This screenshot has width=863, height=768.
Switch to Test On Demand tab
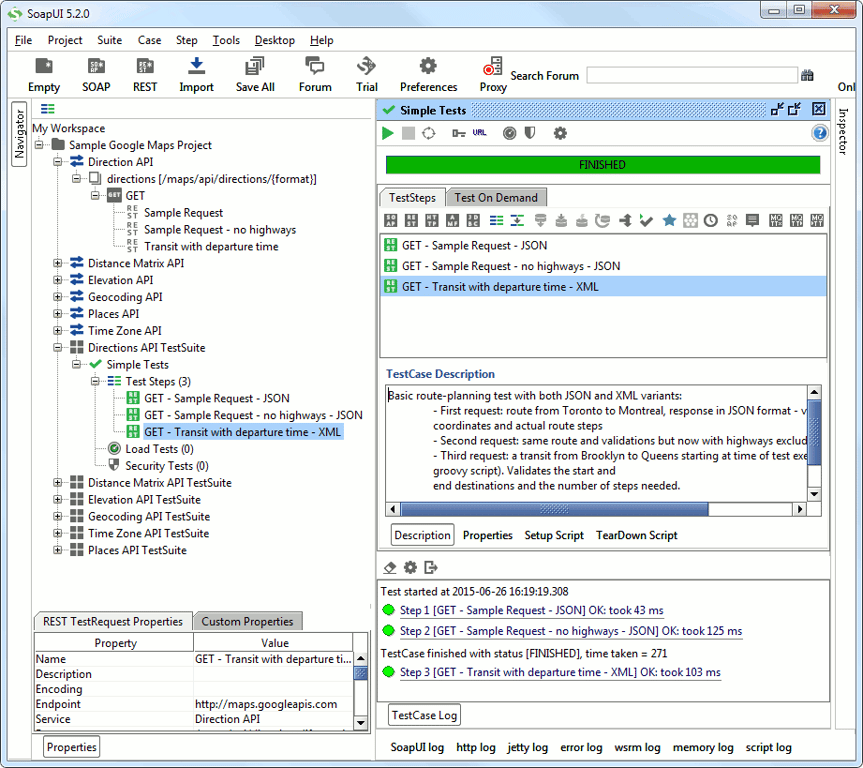point(496,198)
